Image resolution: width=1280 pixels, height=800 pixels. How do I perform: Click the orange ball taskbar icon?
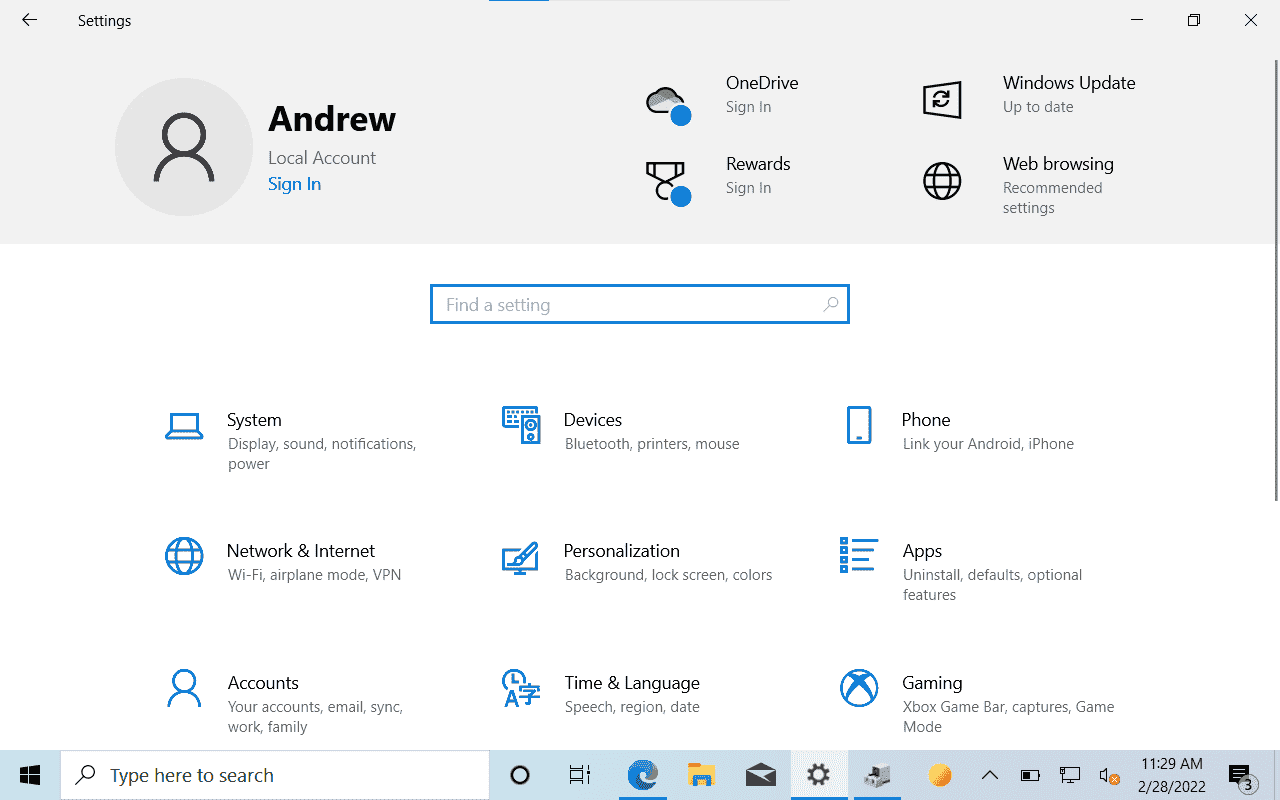[x=939, y=775]
